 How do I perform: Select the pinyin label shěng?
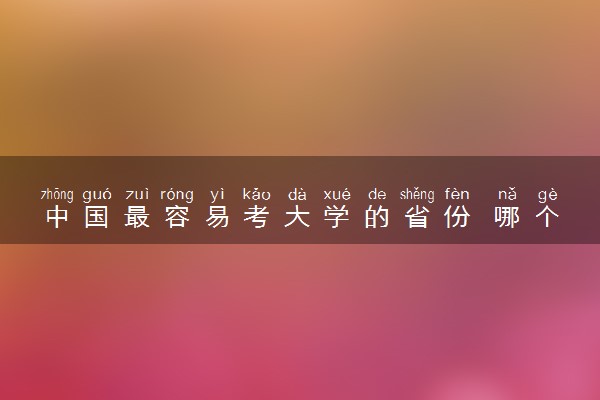[417, 195]
